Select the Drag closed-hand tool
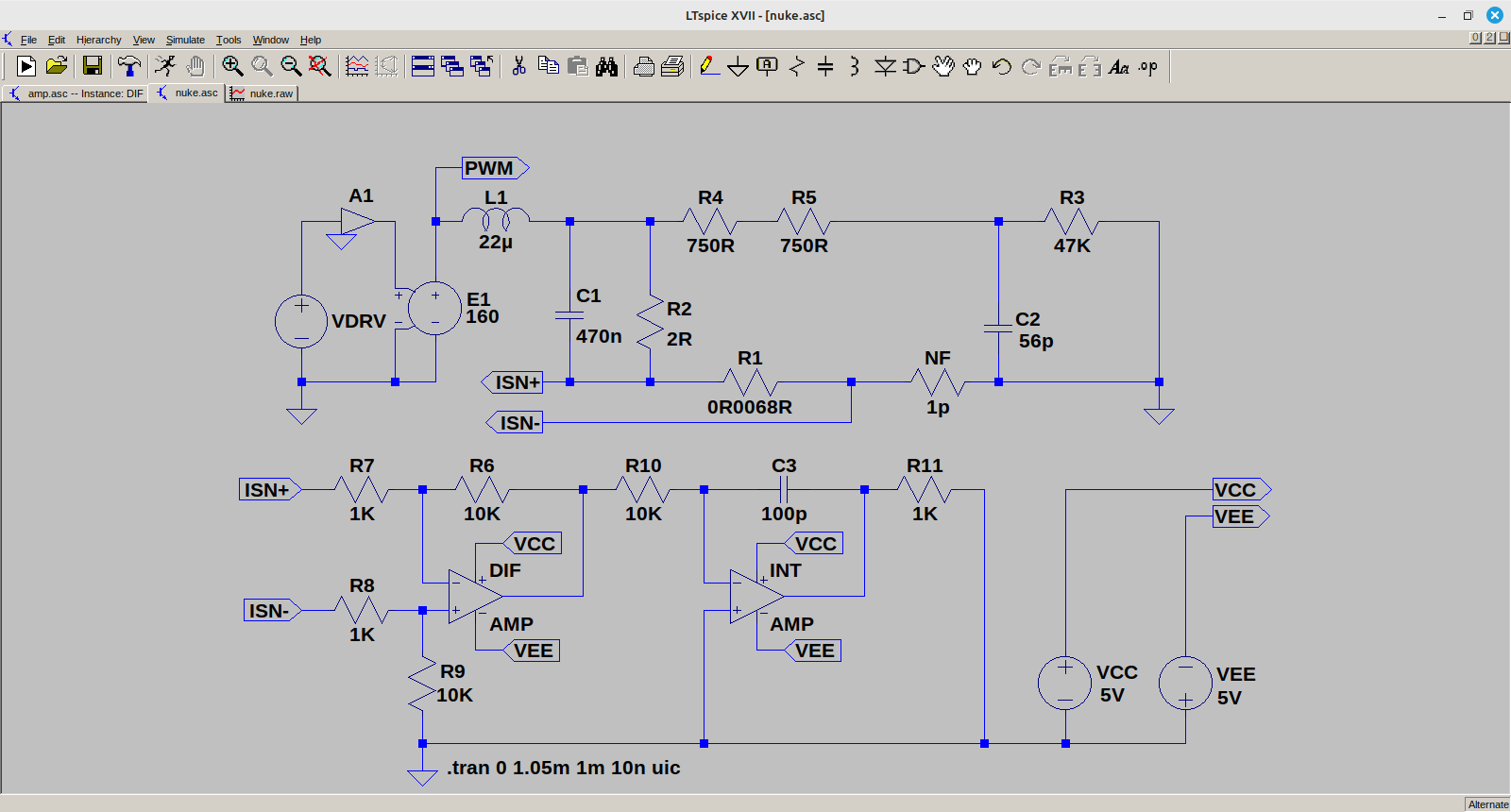Image resolution: width=1511 pixels, height=812 pixels. point(973,66)
